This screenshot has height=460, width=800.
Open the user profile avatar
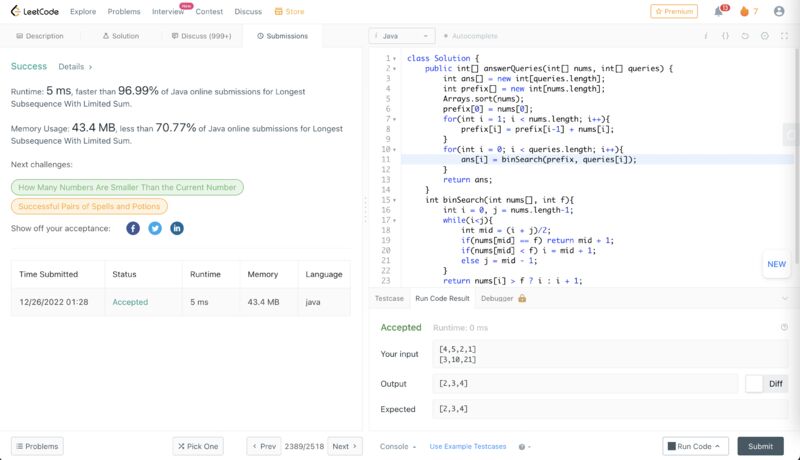pyautogui.click(x=779, y=11)
